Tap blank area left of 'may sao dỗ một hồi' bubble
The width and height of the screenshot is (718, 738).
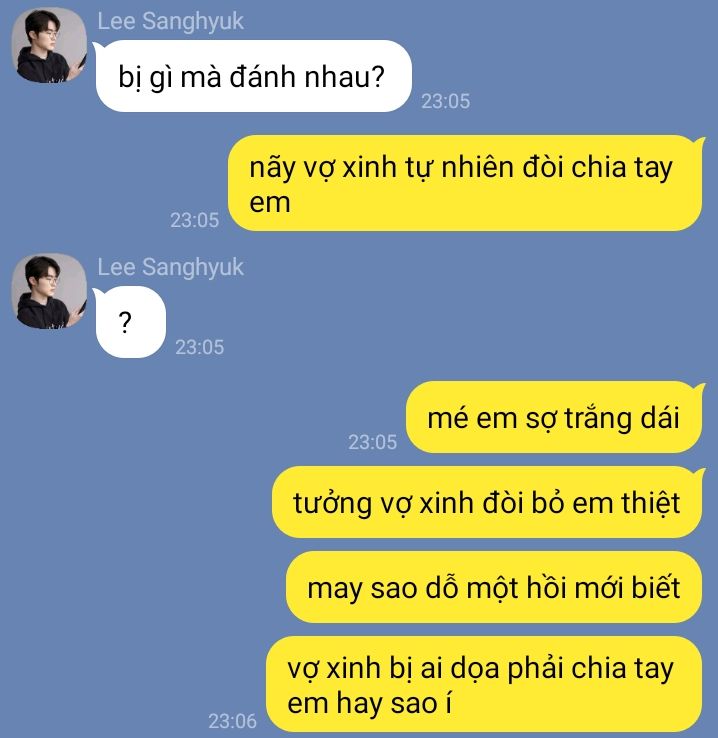[x=141, y=587]
